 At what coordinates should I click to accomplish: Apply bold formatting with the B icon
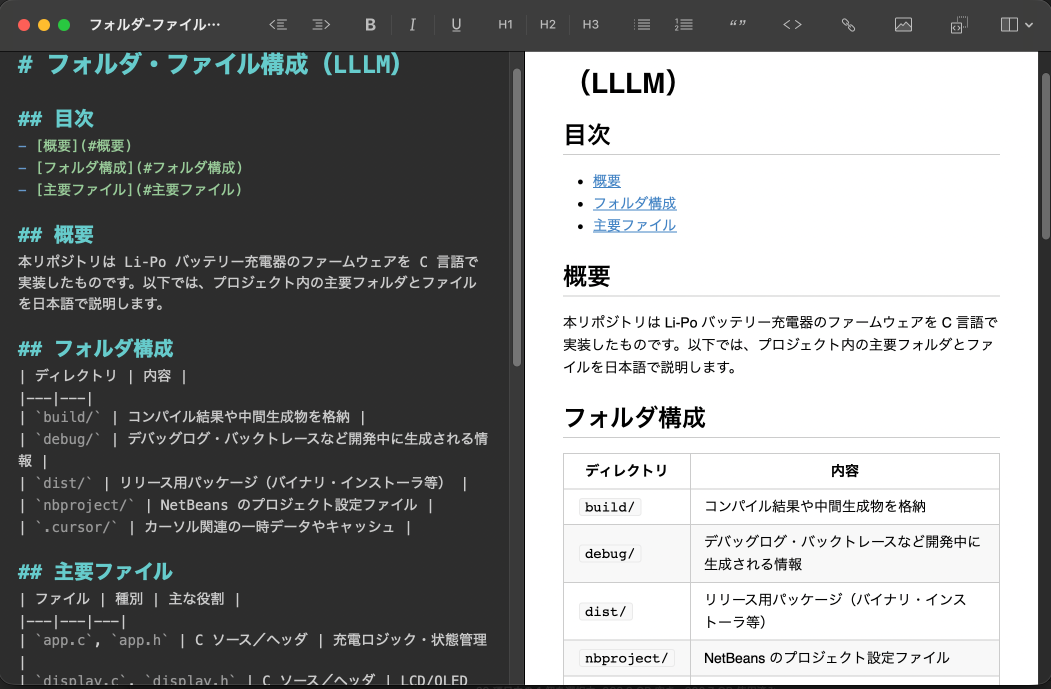[370, 25]
